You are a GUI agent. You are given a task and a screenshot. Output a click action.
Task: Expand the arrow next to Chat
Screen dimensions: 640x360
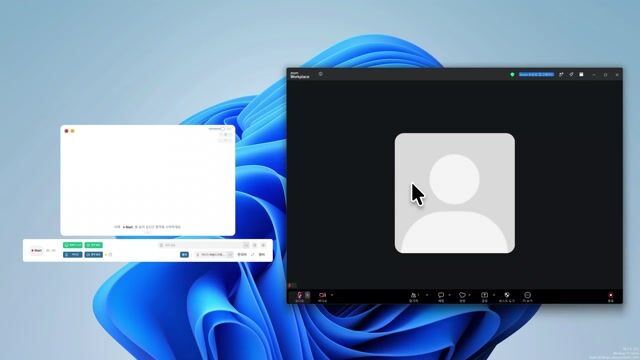click(449, 295)
